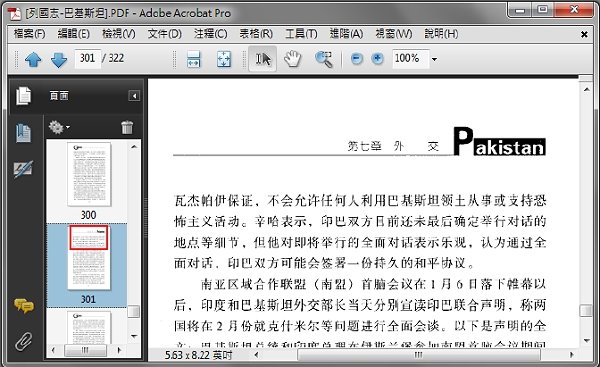Open the 檔案(F) menu
This screenshot has width=600, height=367.
click(x=29, y=34)
